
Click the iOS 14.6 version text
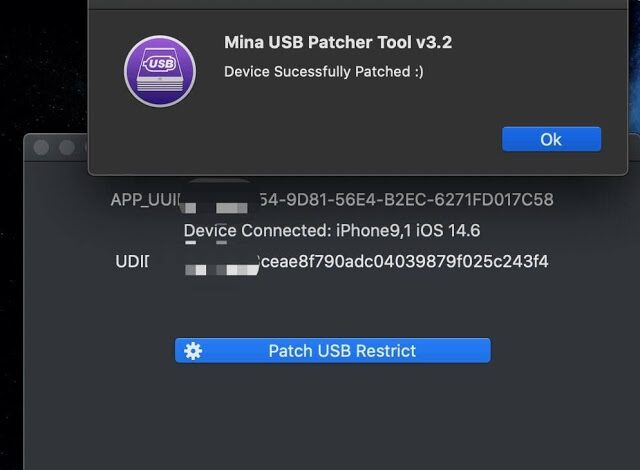coord(448,231)
